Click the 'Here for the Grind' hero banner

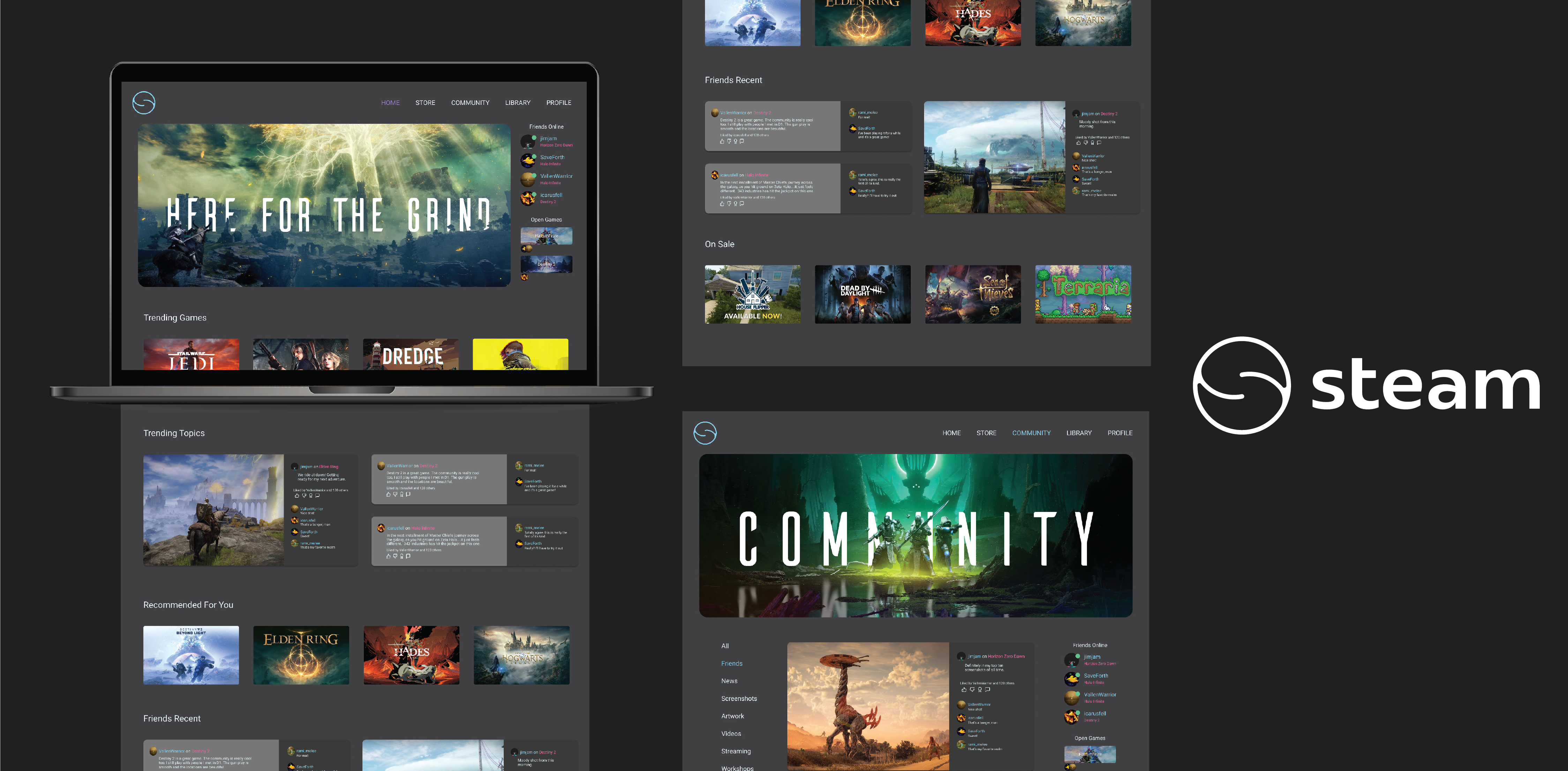[324, 206]
